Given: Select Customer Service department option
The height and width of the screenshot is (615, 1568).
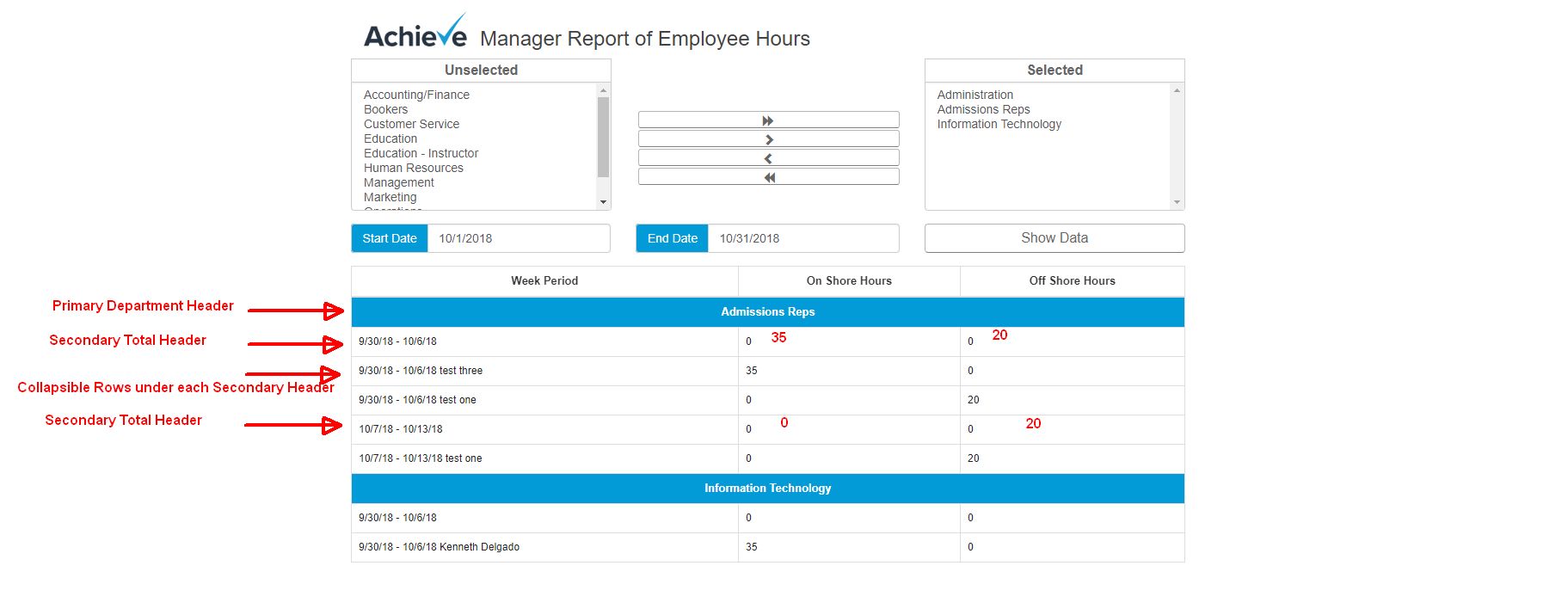Looking at the screenshot, I should pyautogui.click(x=411, y=124).
